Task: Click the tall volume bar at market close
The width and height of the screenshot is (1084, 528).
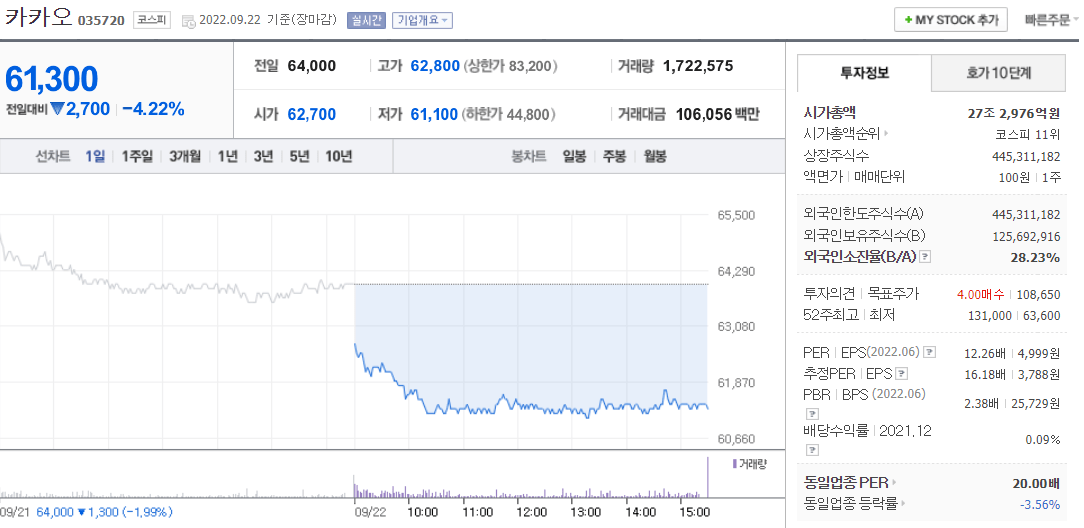Action: point(708,477)
